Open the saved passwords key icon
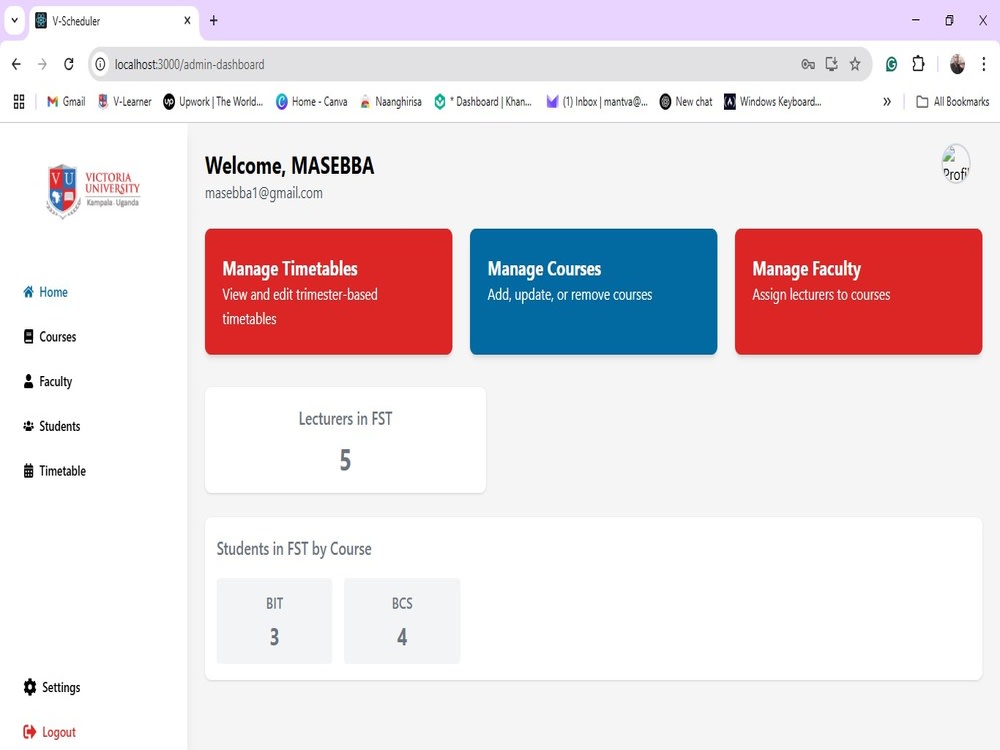This screenshot has width=1000, height=750. coord(808,64)
